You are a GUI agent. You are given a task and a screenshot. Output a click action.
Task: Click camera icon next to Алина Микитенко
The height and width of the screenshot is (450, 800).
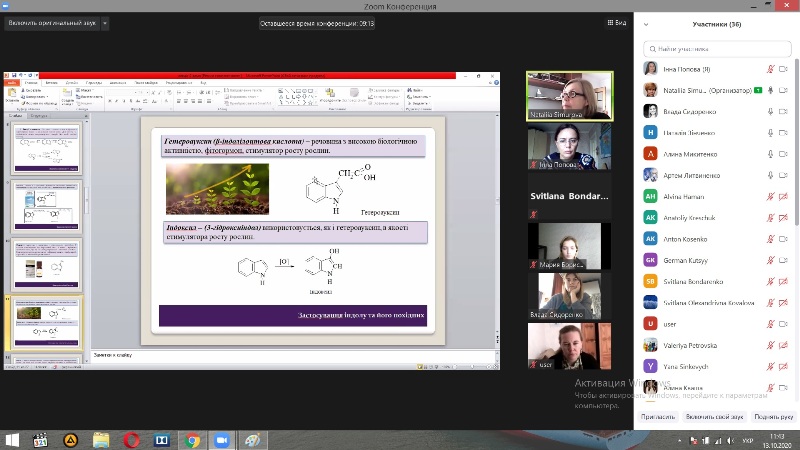click(x=785, y=154)
